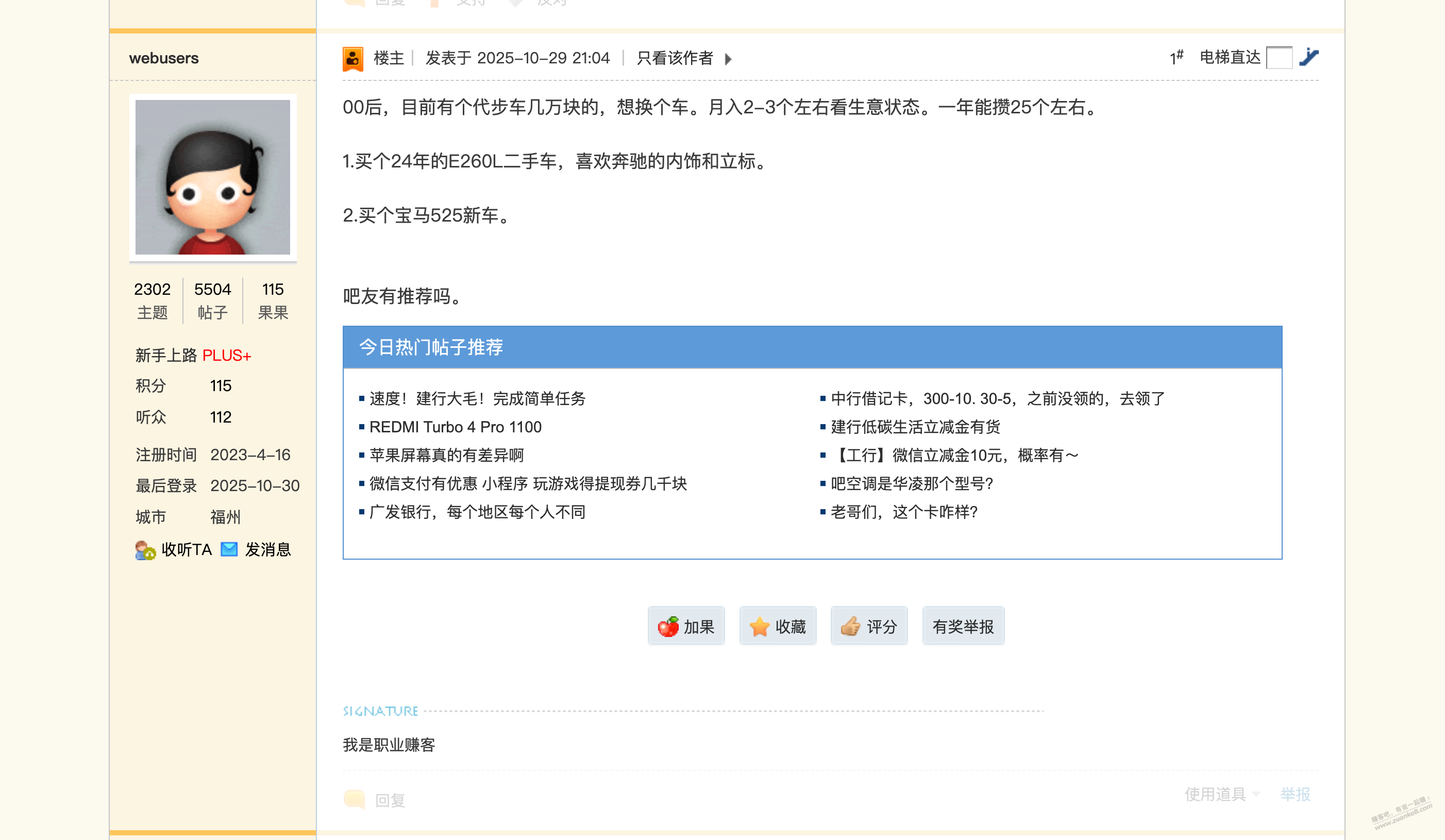Image resolution: width=1445 pixels, height=840 pixels.
Task: Click the 回复 speech bubble at post bottom
Action: pos(355,799)
